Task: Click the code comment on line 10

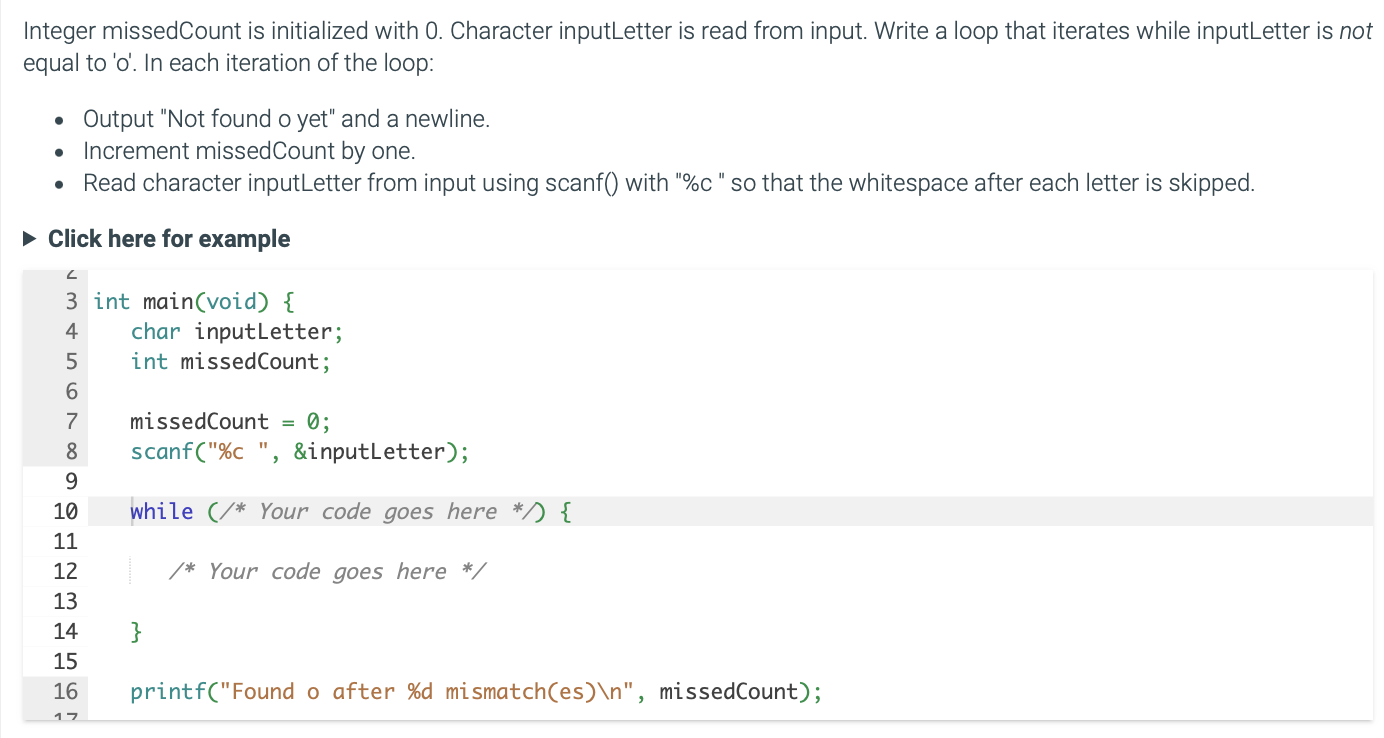Action: point(375,511)
